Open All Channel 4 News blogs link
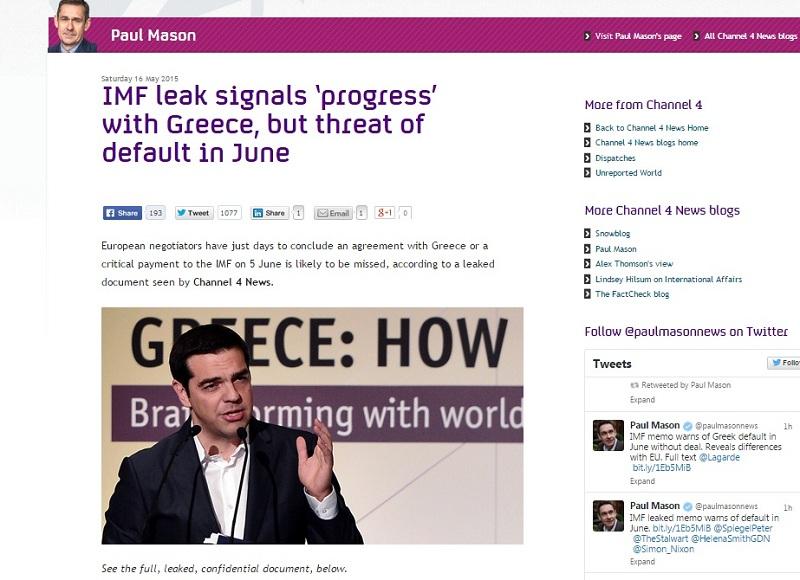 tap(751, 36)
